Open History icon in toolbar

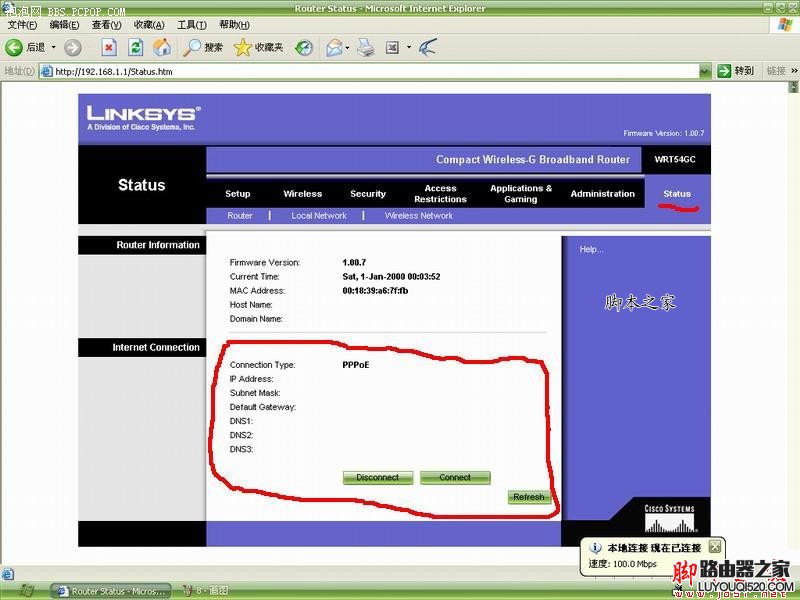(304, 47)
